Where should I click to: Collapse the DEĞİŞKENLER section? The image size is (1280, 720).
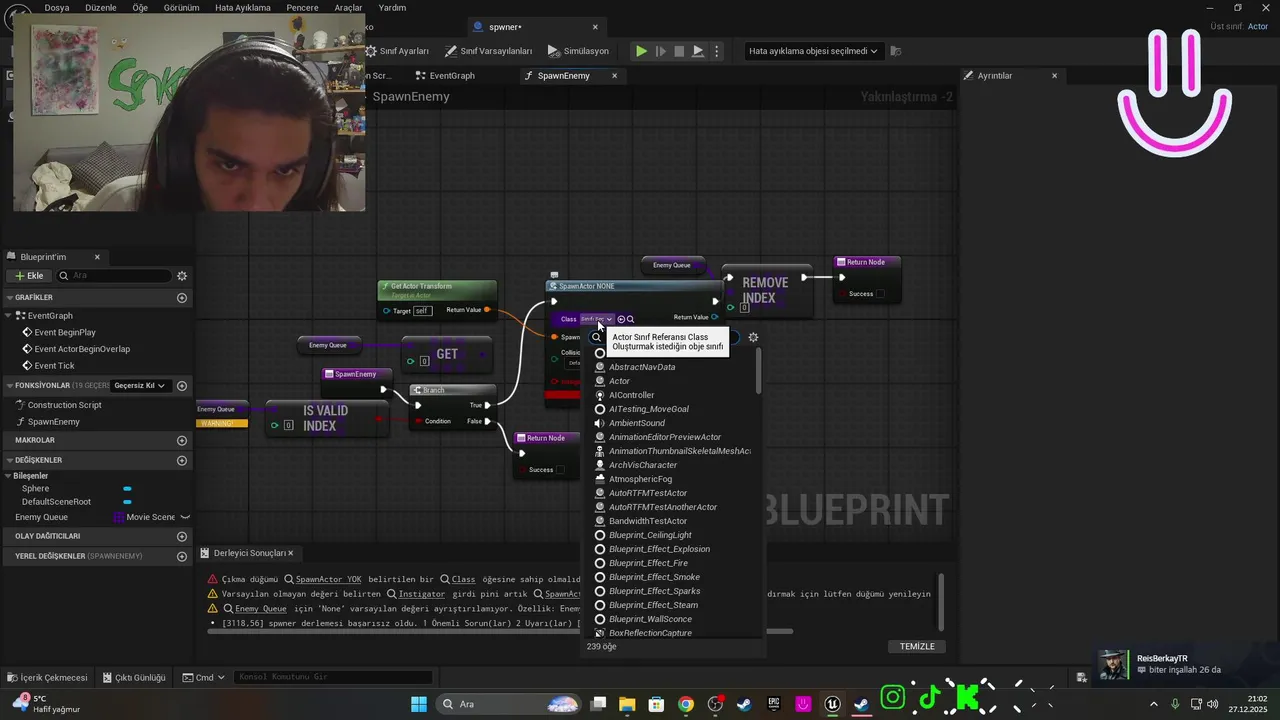pos(9,460)
